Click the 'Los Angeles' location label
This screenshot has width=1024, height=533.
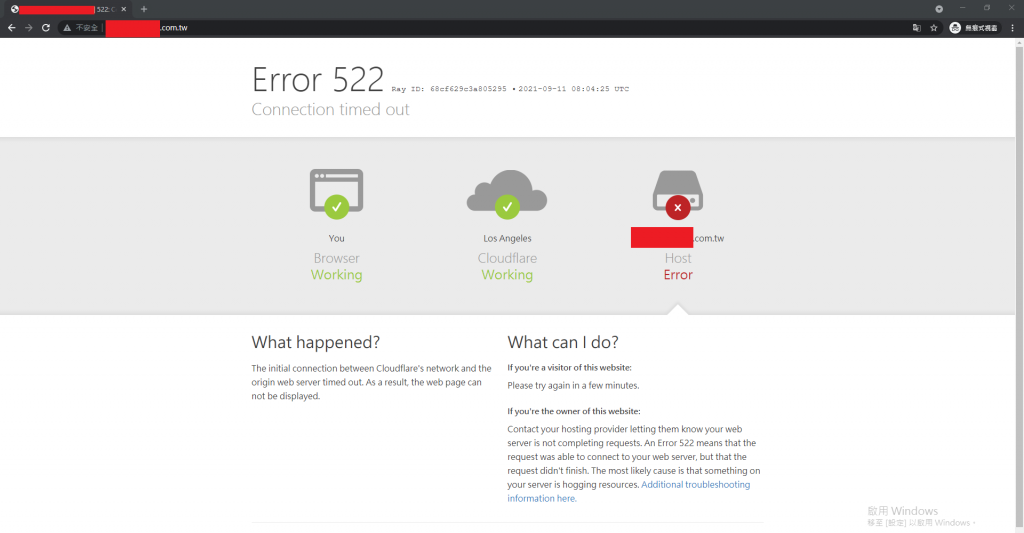[x=507, y=238]
